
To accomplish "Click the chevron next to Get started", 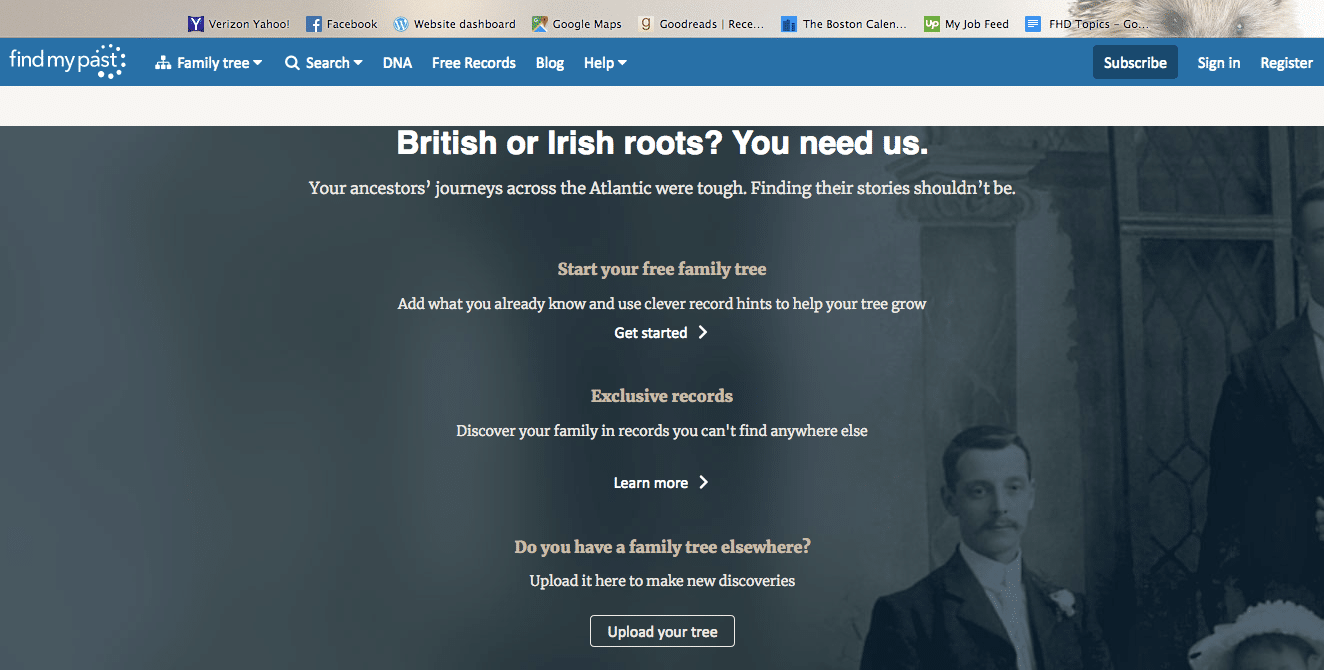I will tap(703, 332).
